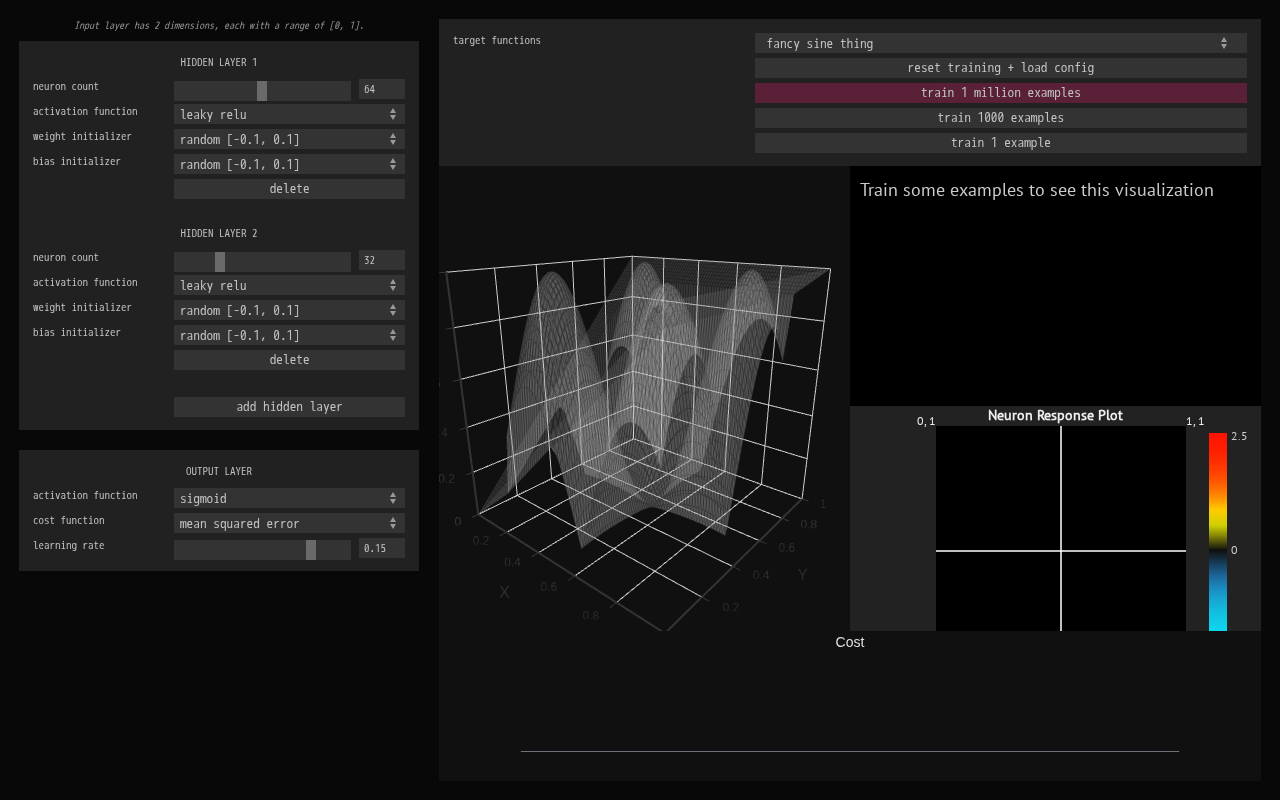Open output layer sigmoid activation dropdown
Screen dimensions: 1280x800
tap(289, 498)
